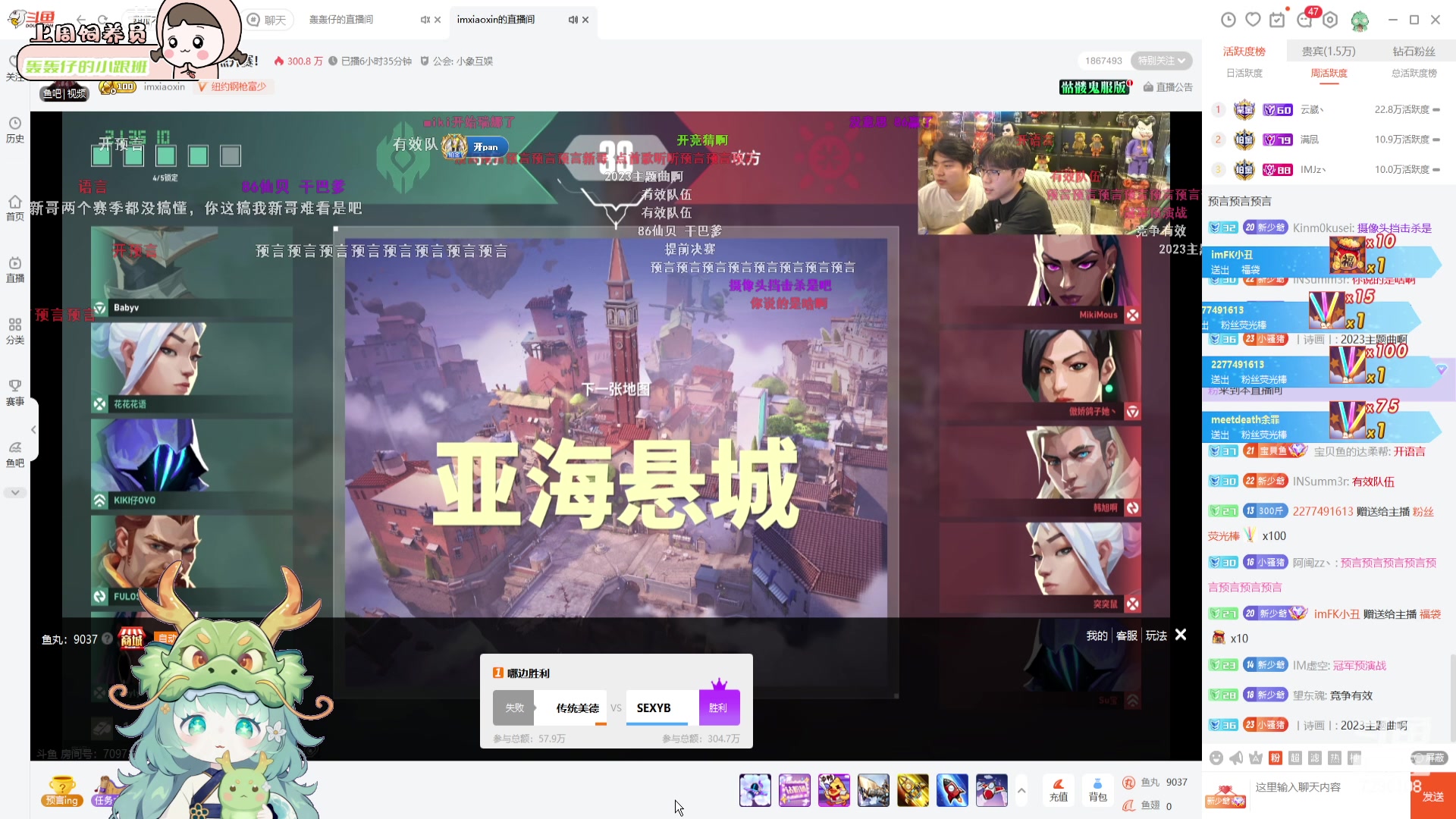Open the 赛事 esports sidebar icon
The height and width of the screenshot is (819, 1456).
tap(14, 393)
